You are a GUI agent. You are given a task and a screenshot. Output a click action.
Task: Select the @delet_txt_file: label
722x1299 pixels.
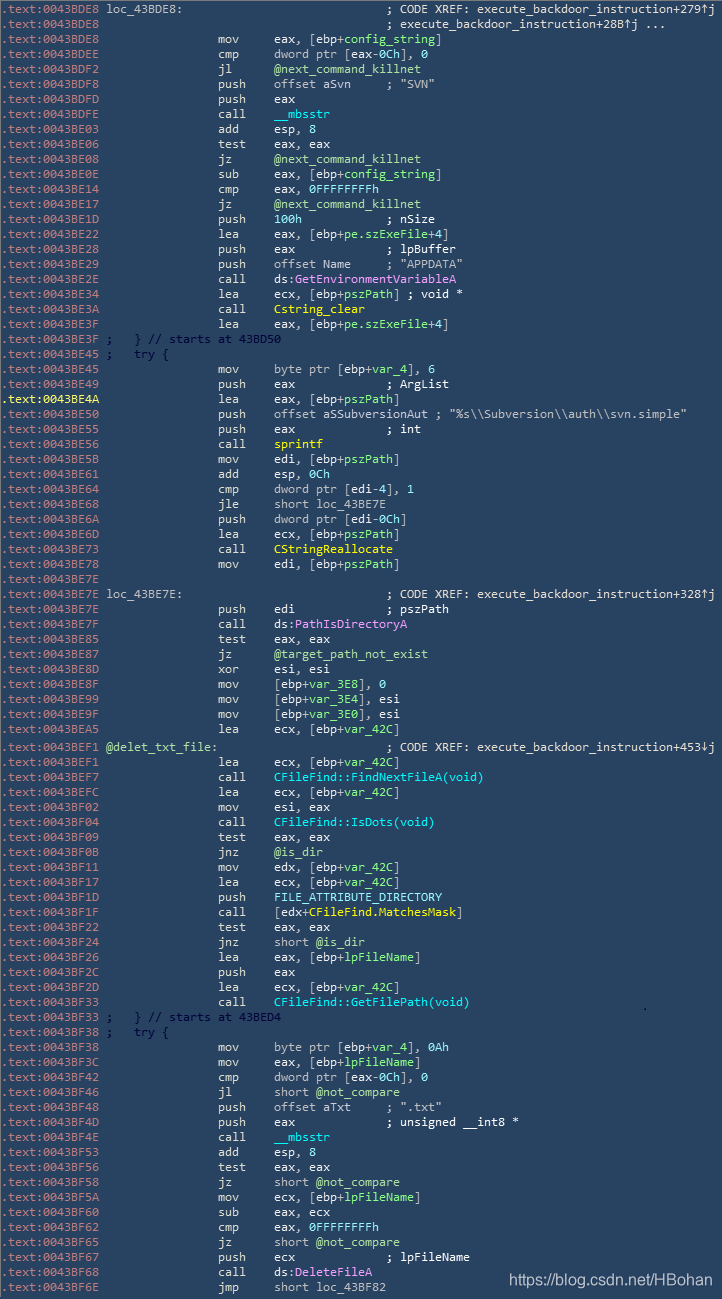click(161, 747)
